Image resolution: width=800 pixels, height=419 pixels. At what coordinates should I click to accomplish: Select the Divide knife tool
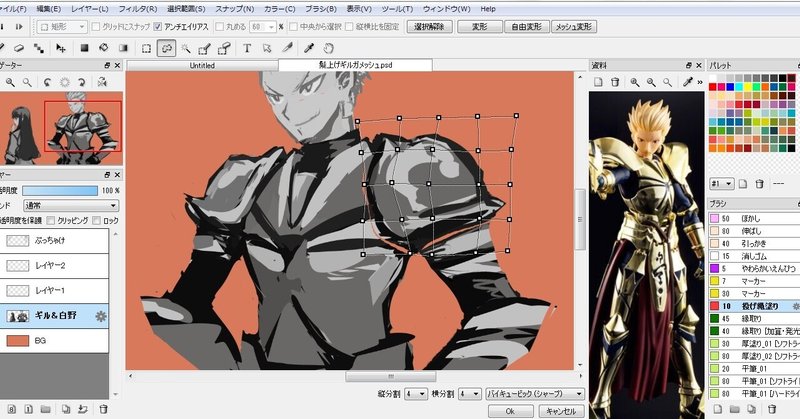point(287,48)
